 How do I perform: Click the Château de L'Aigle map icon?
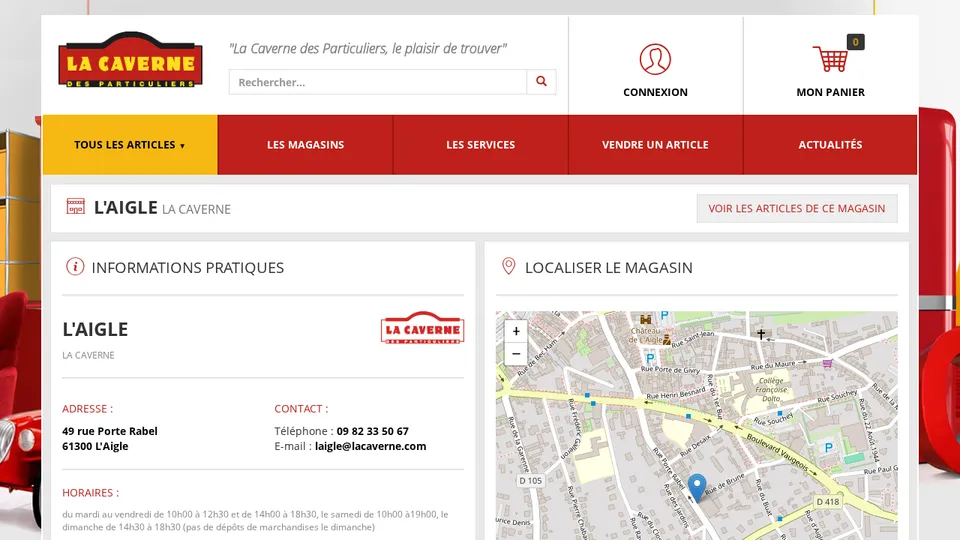tap(645, 320)
